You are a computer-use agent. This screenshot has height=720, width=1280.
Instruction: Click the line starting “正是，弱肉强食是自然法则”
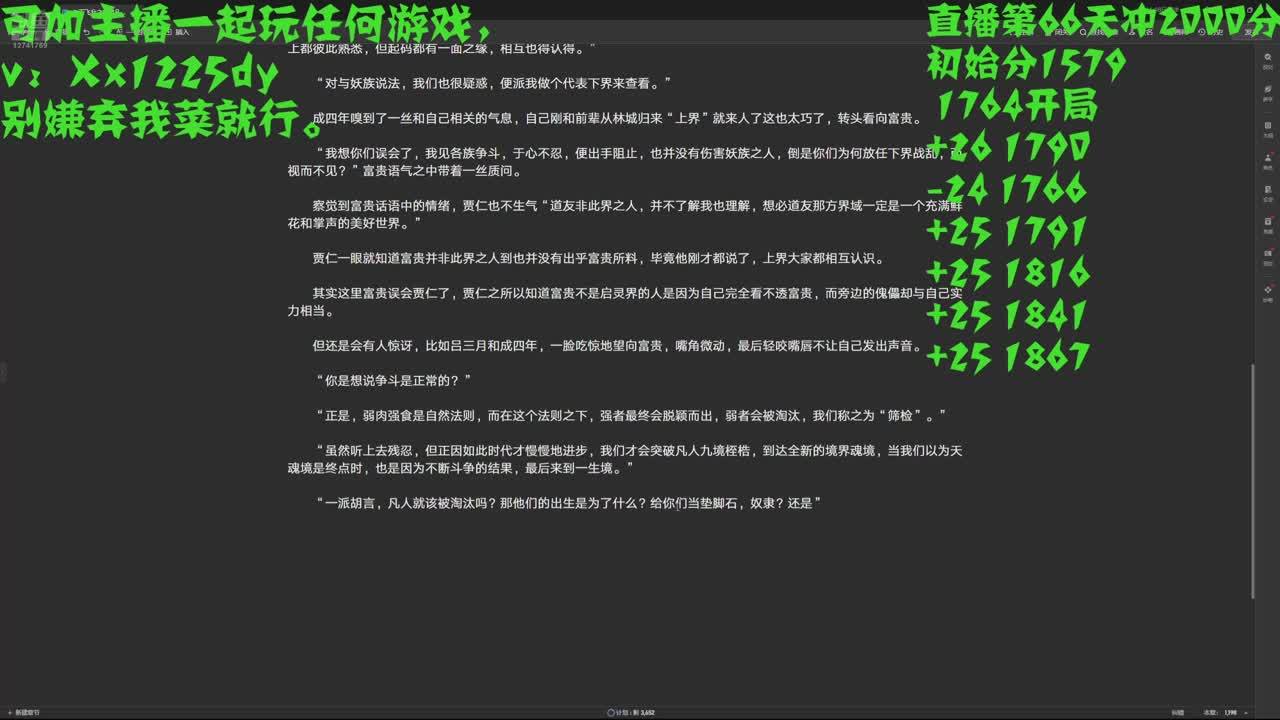(x=630, y=415)
